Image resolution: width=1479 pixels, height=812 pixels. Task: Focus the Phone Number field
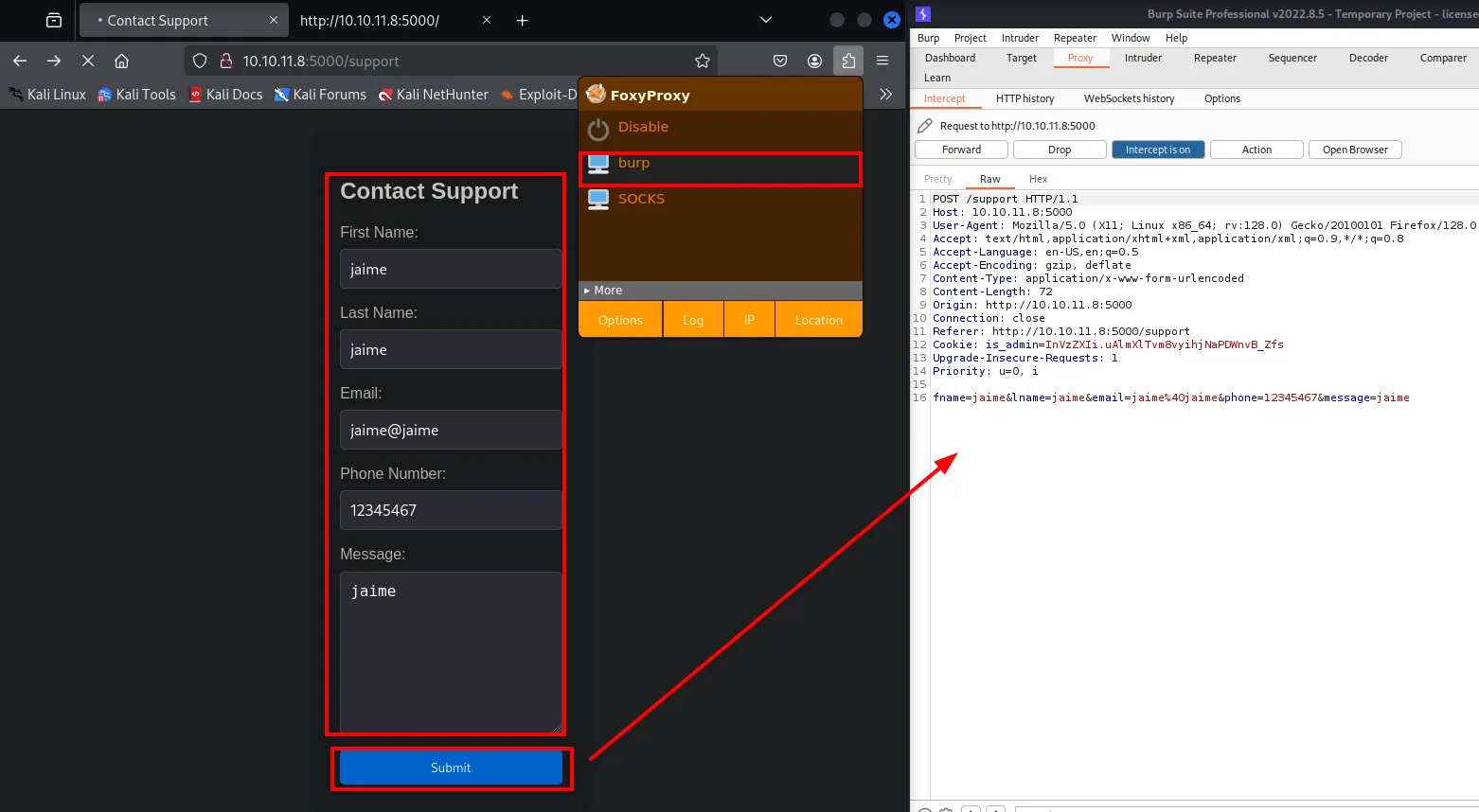click(x=451, y=510)
